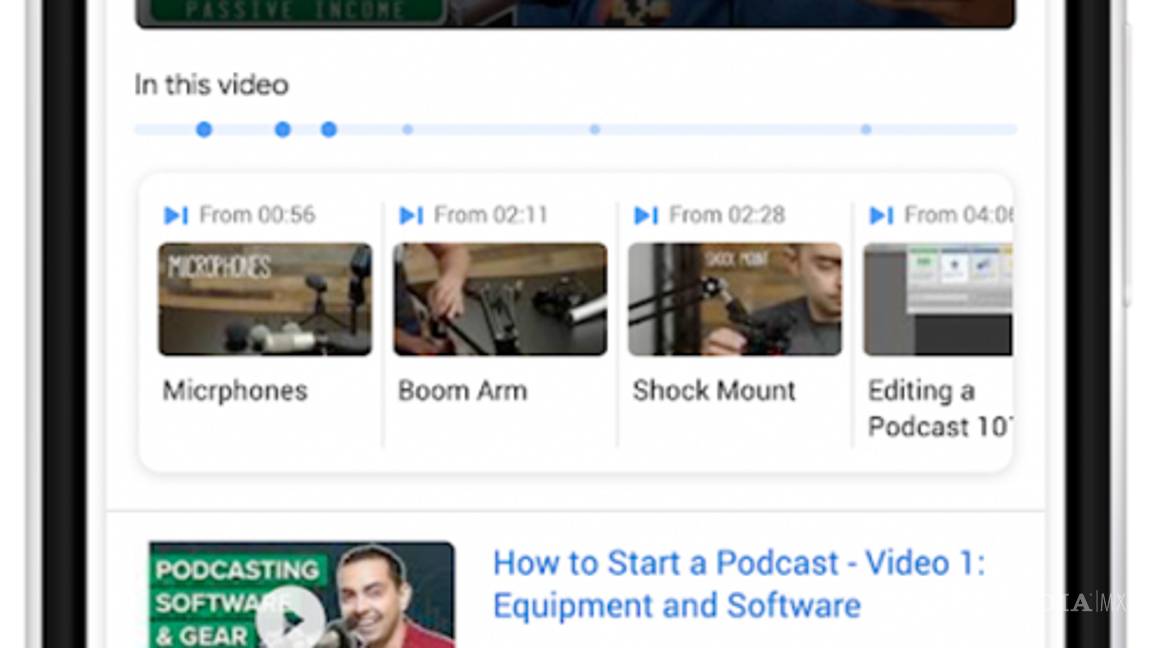Jump to the "From 00:56" timestamp
The image size is (1152, 648).
257,215
